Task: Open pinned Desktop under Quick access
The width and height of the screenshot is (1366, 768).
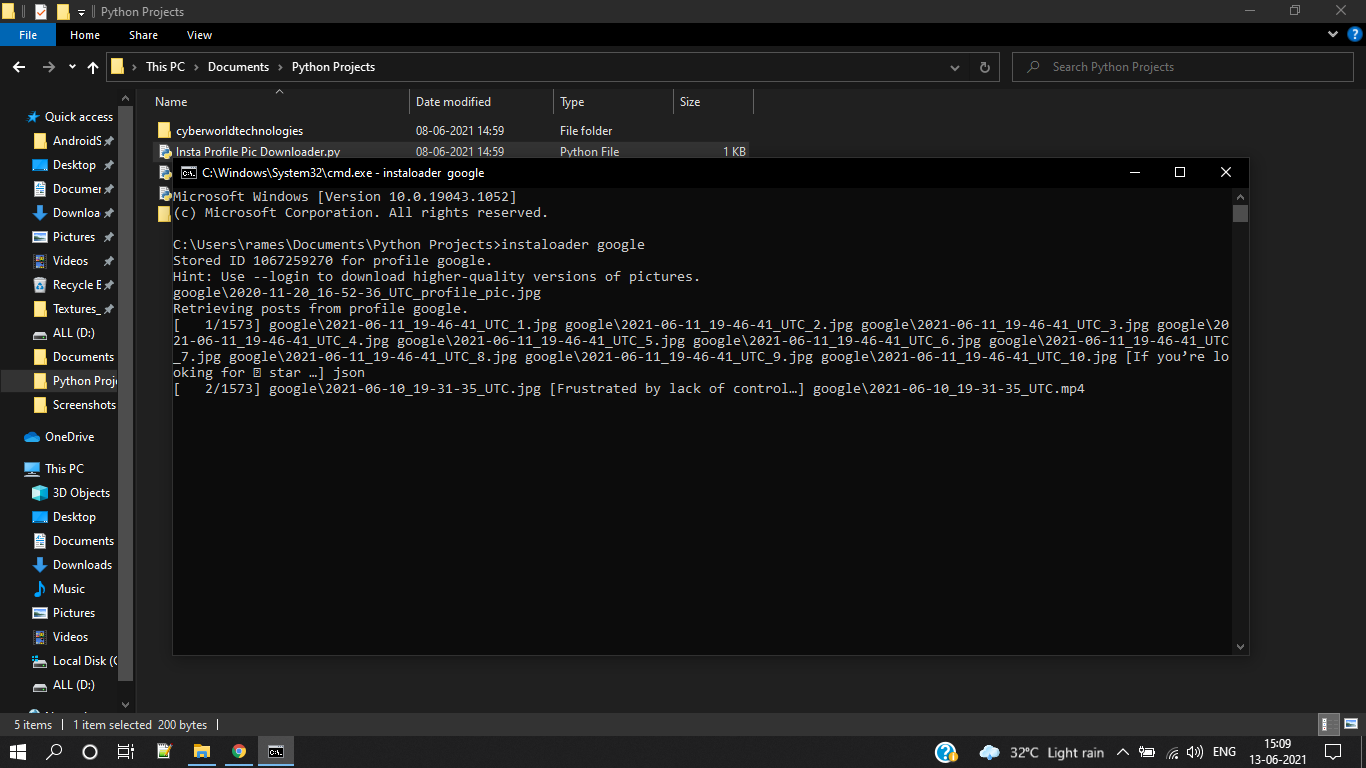Action: (74, 165)
